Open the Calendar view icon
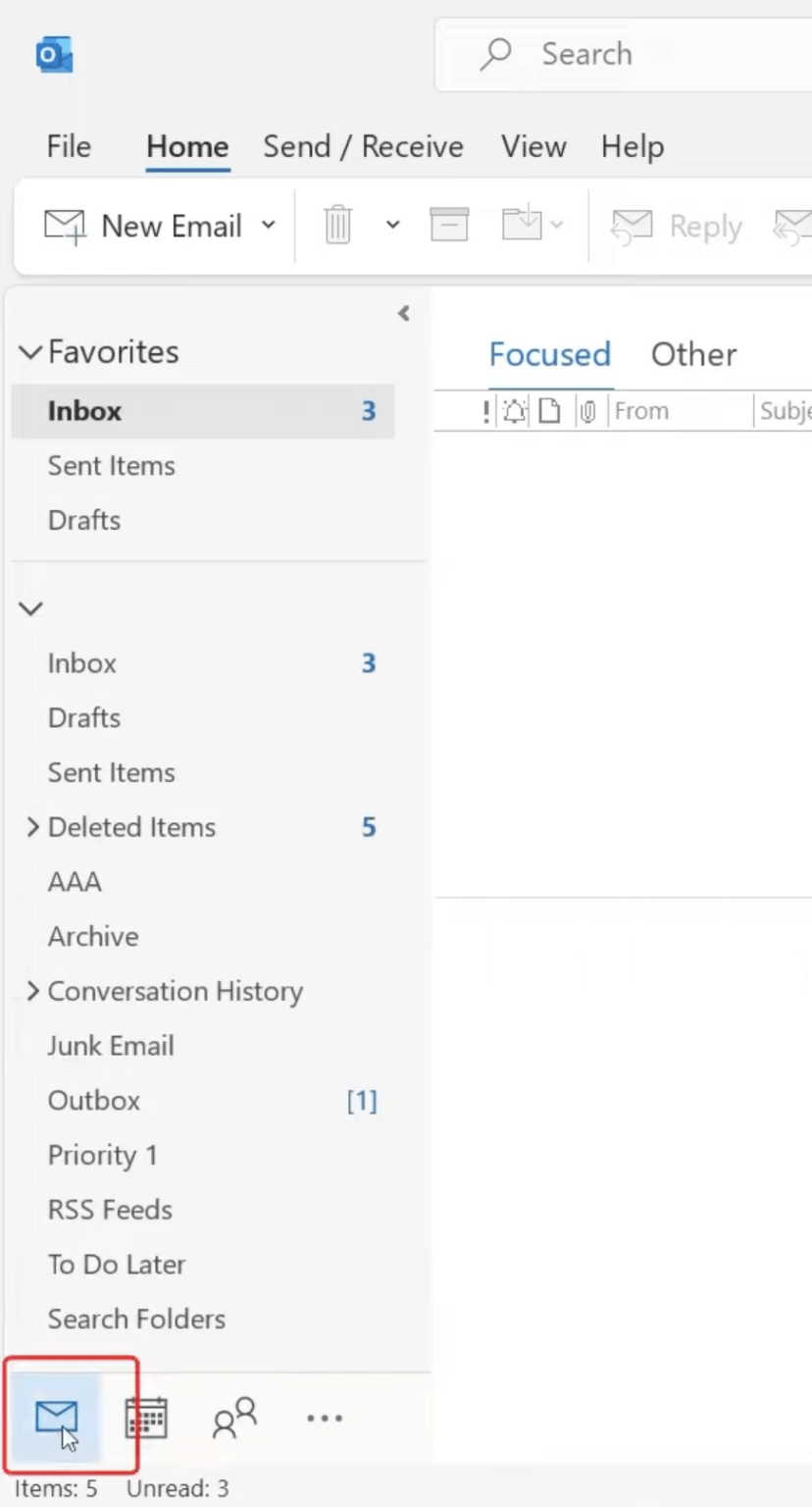This screenshot has width=812, height=1507. pos(145,1417)
